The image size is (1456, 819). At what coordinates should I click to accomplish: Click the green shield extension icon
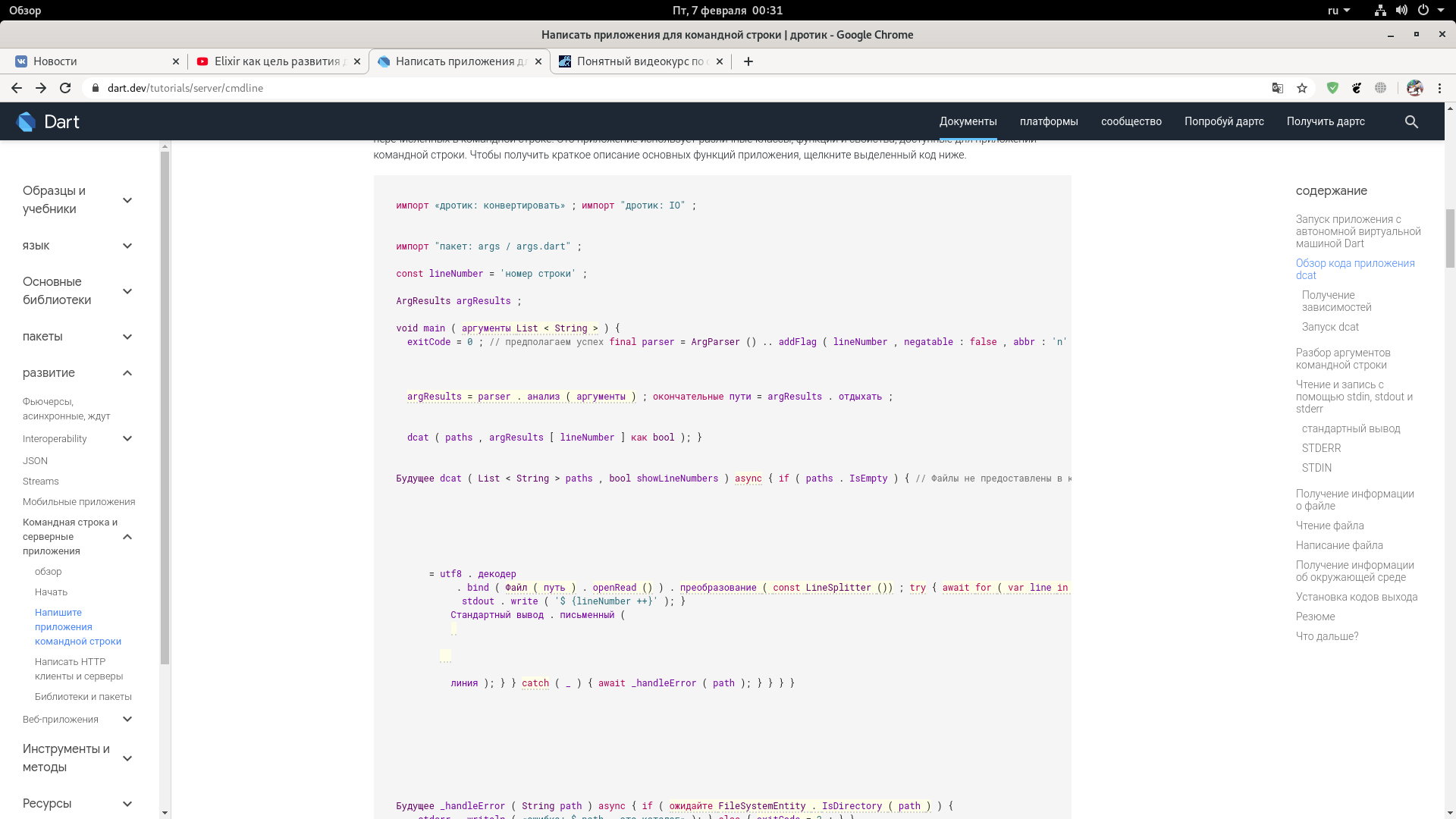[1332, 88]
